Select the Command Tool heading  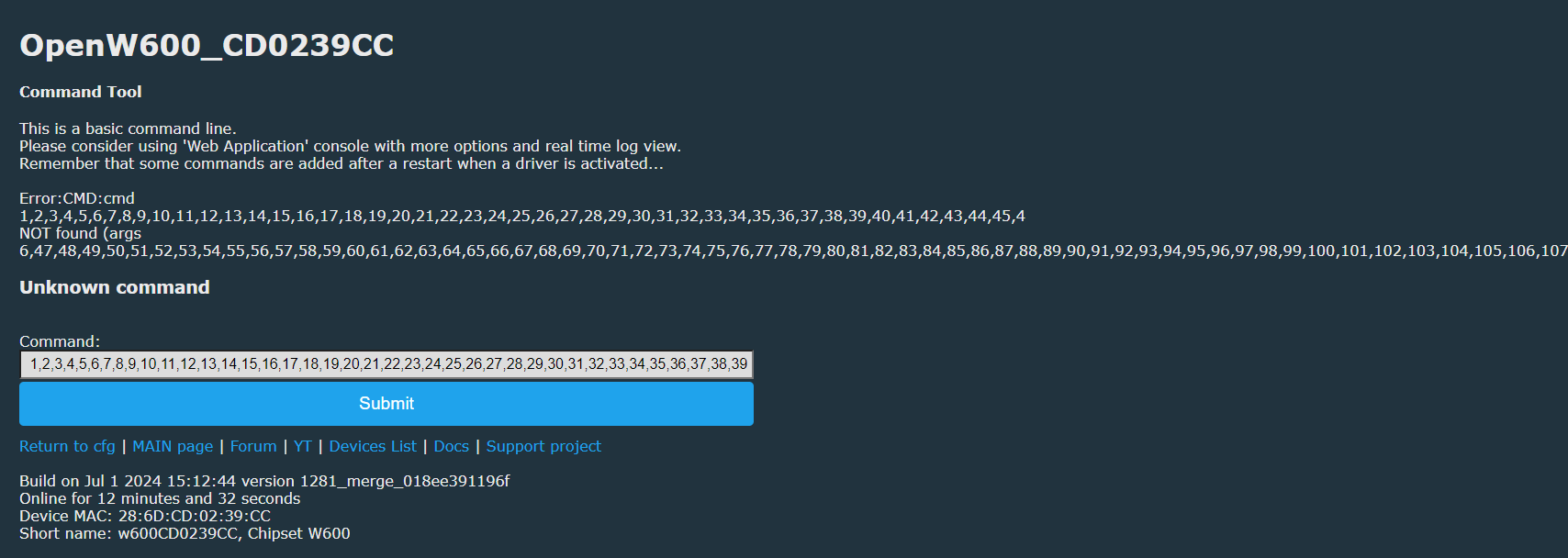(81, 92)
